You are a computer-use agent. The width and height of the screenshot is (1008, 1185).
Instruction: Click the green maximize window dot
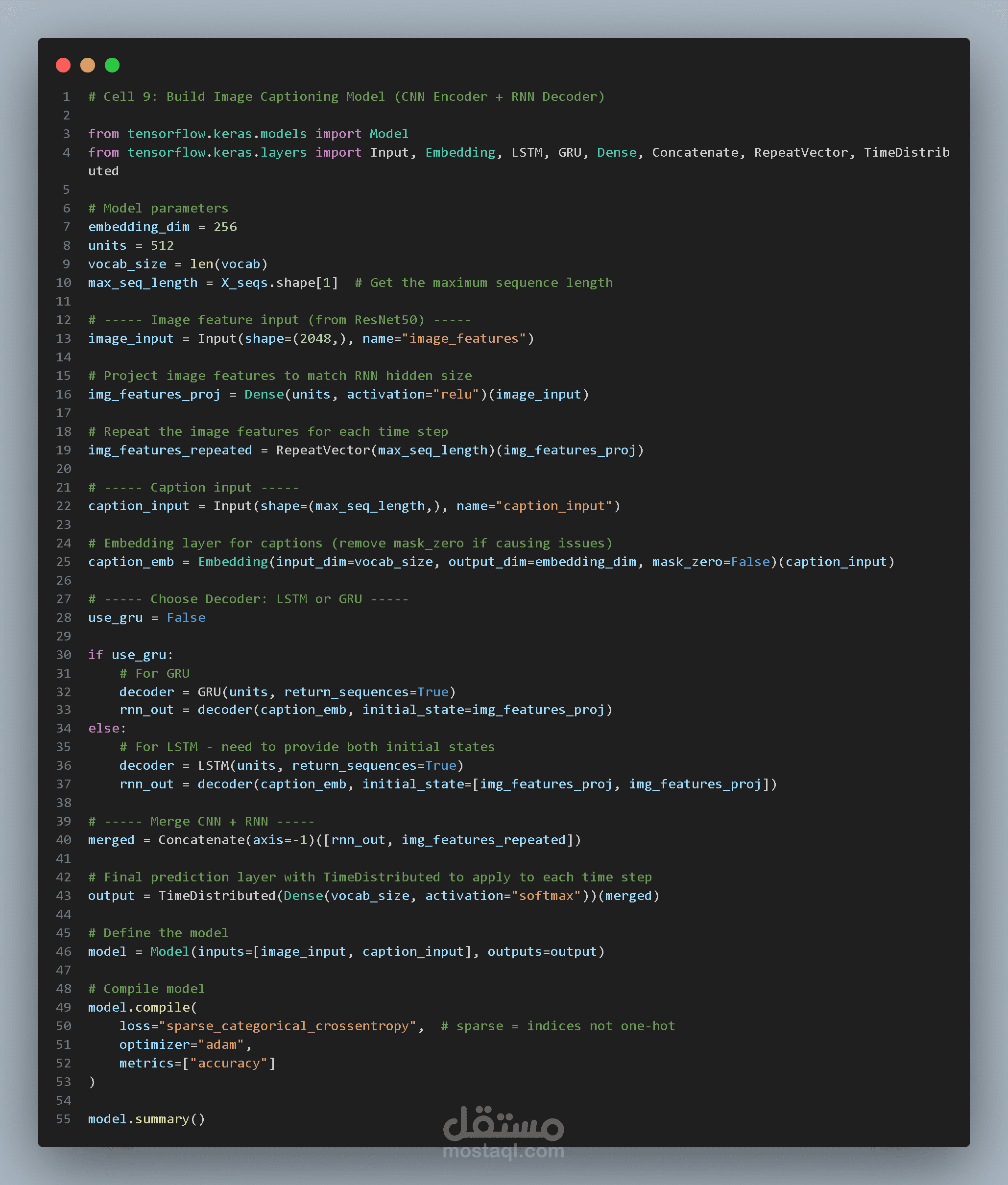click(112, 65)
